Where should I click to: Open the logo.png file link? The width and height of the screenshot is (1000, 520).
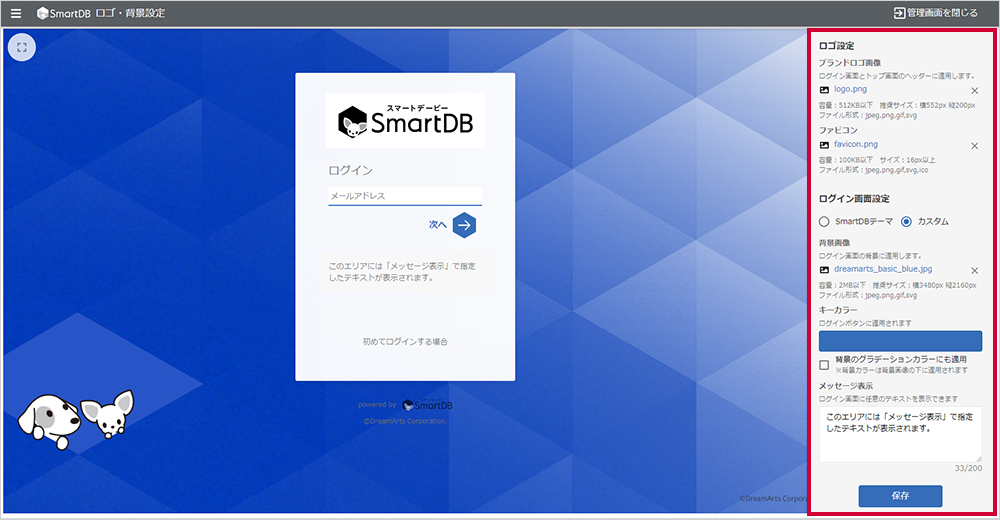pyautogui.click(x=850, y=89)
